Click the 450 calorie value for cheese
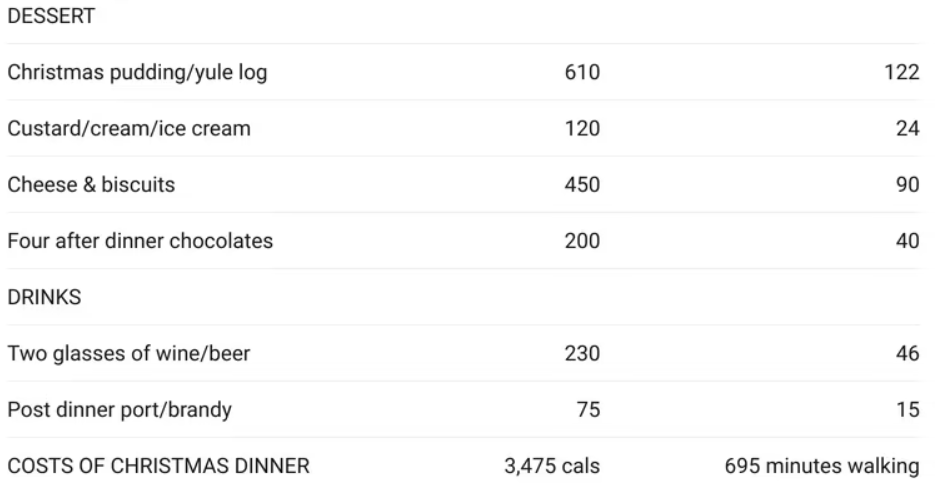 point(582,185)
